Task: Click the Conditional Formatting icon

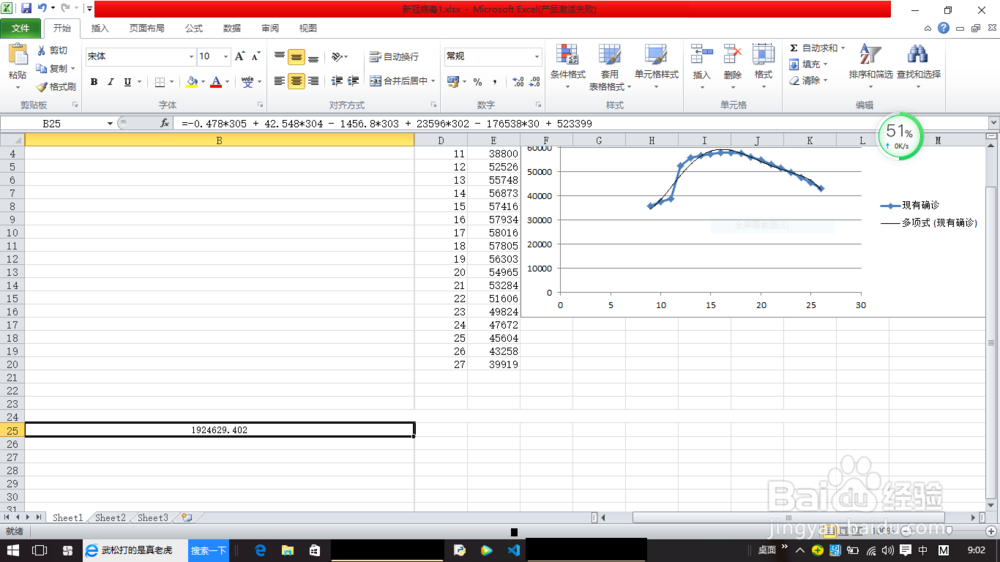Action: (567, 55)
